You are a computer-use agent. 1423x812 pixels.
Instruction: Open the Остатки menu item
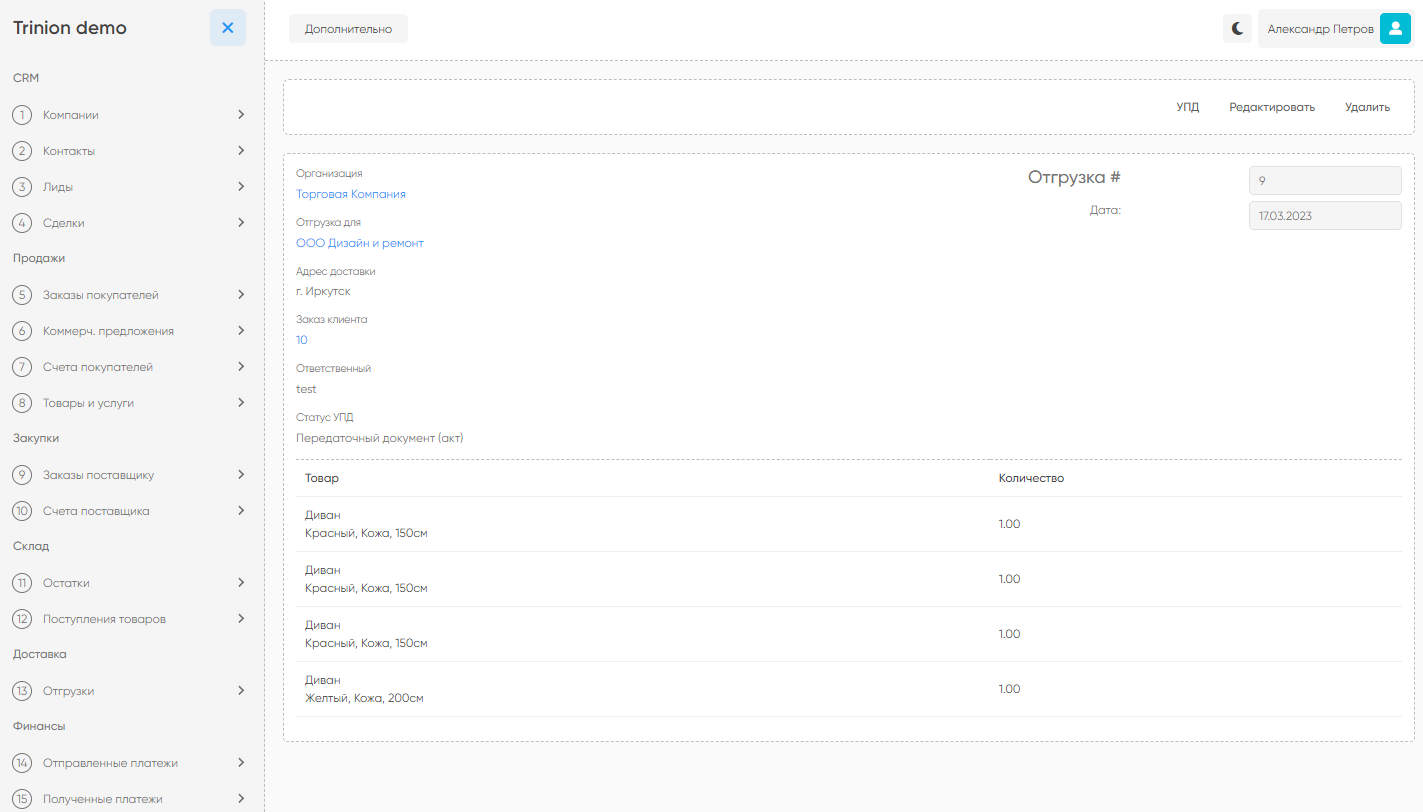coord(67,583)
